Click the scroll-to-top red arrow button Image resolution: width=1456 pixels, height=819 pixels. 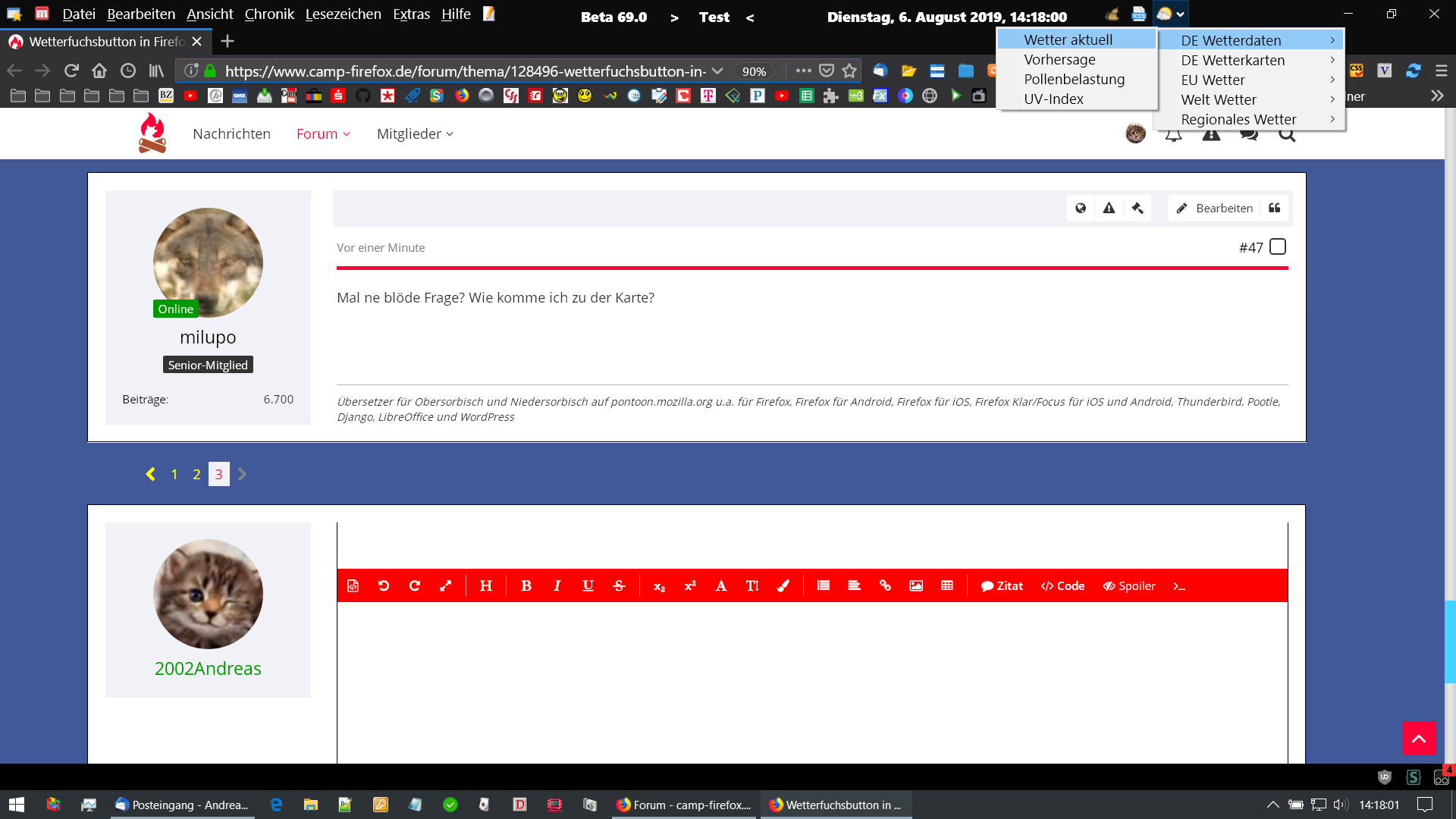(1419, 738)
